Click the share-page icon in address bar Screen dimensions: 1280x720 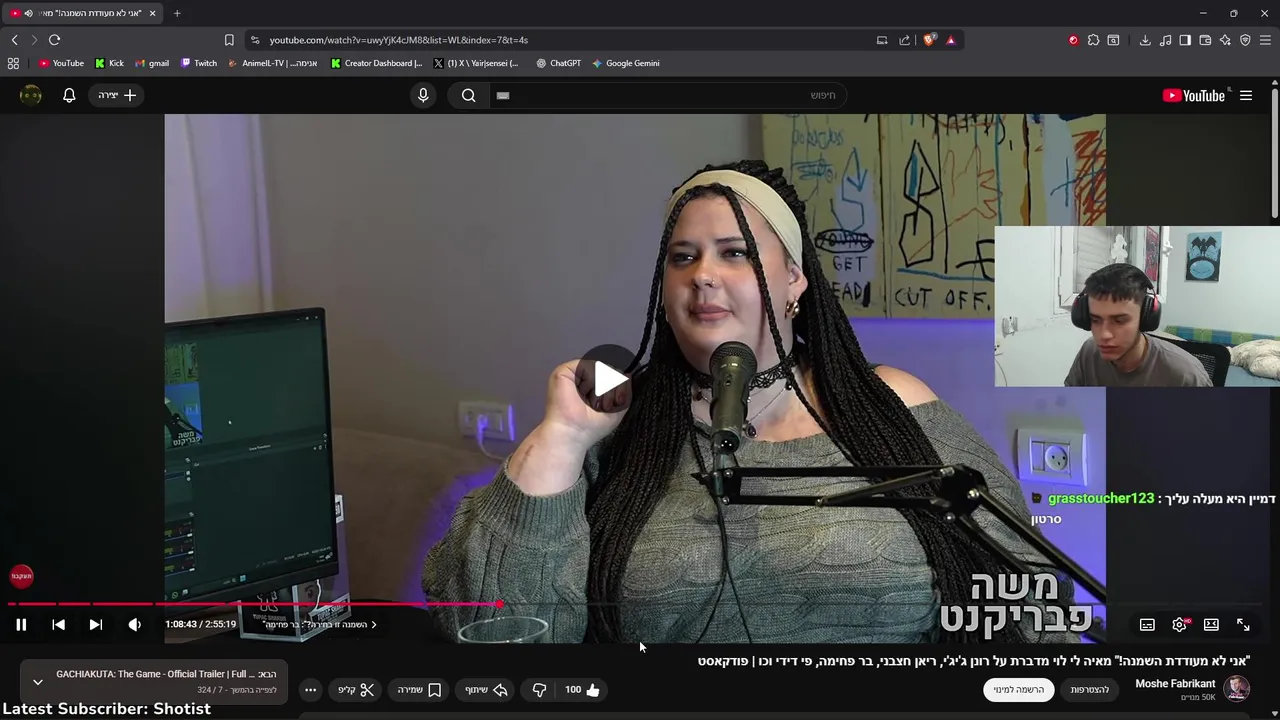[x=905, y=40]
